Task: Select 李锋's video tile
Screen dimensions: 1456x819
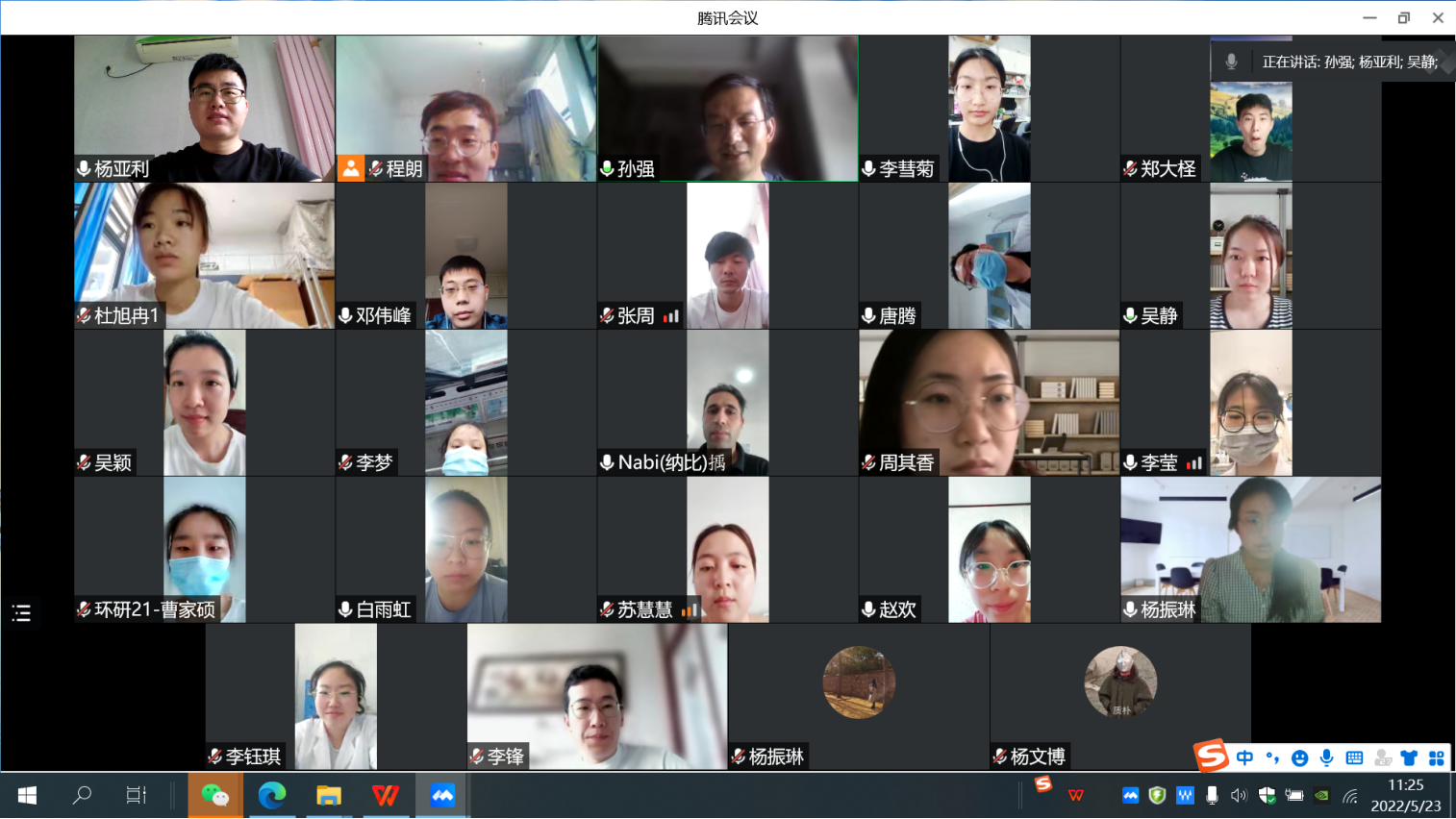Action: [x=597, y=696]
